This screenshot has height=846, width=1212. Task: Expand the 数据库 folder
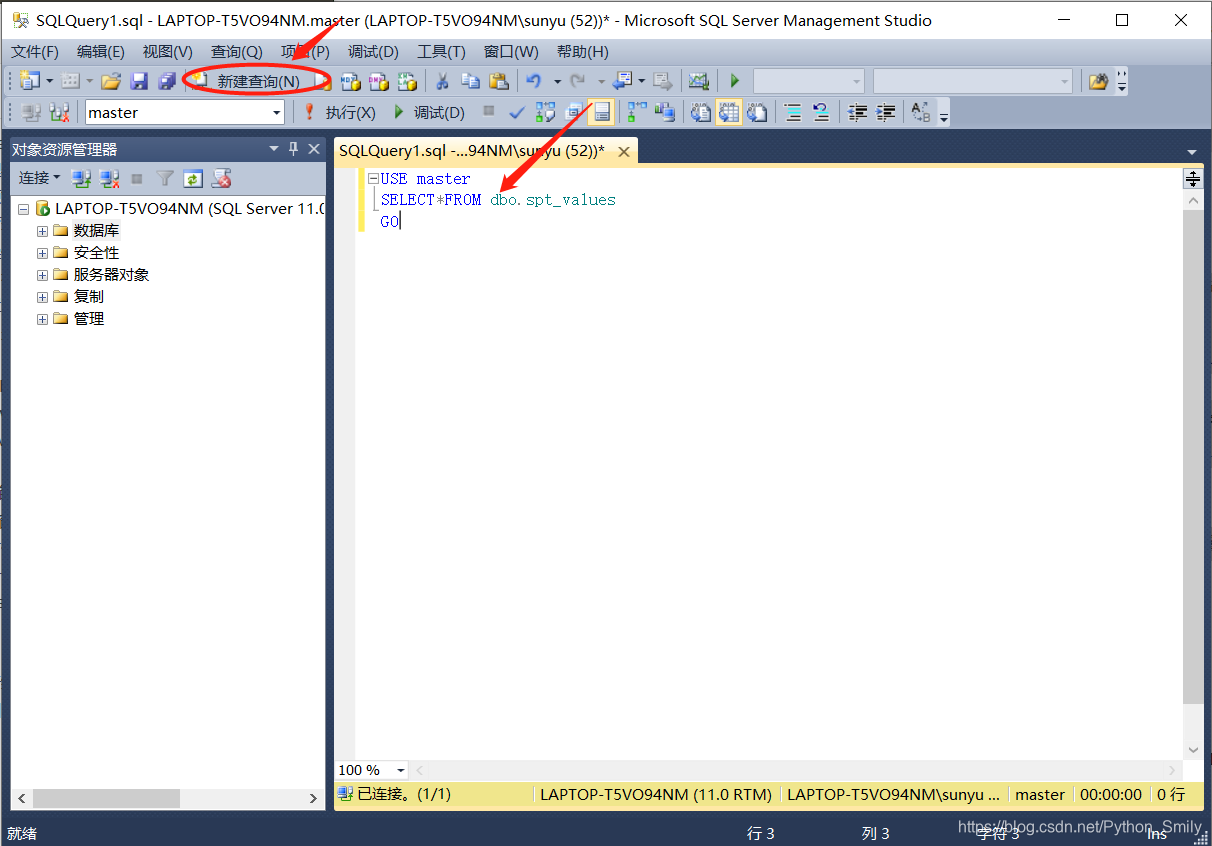[42, 231]
